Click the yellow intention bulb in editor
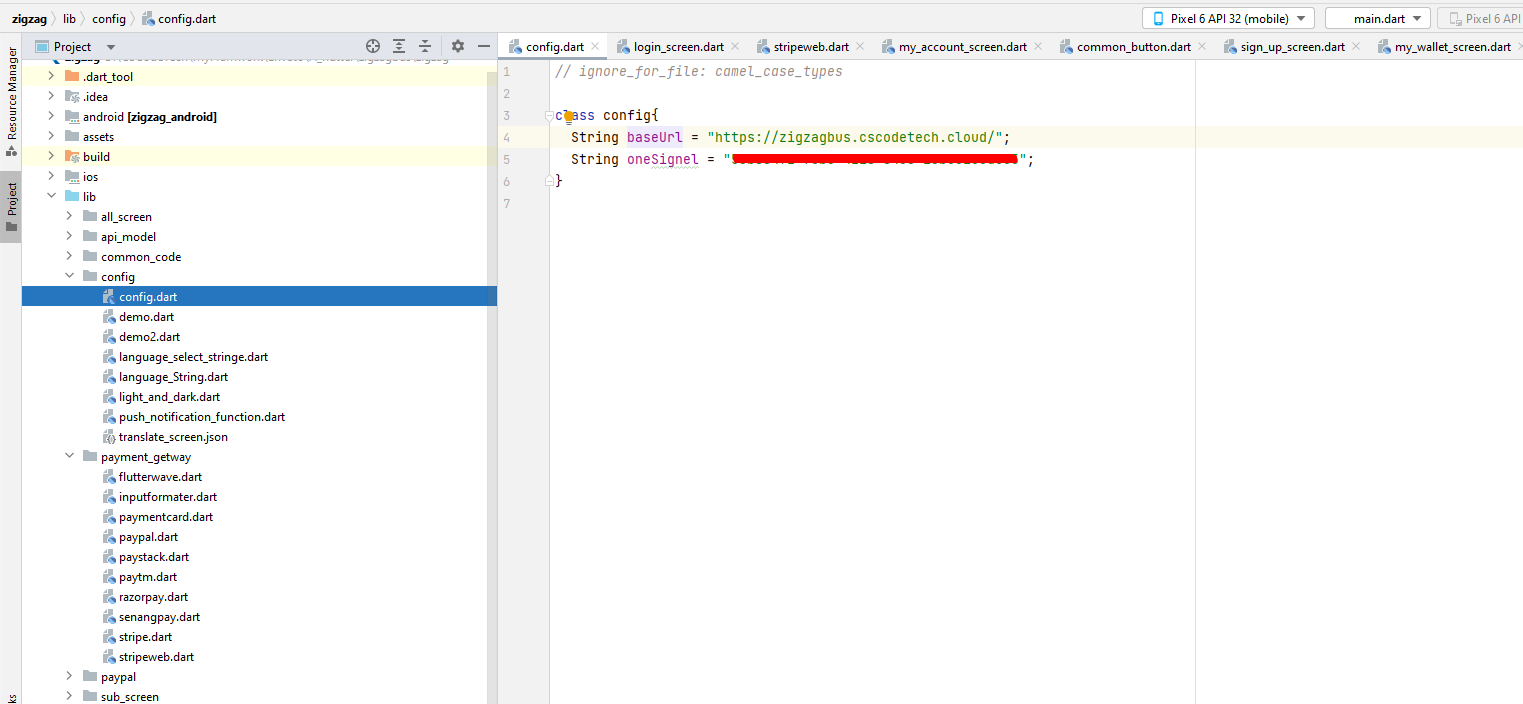 [x=568, y=116]
